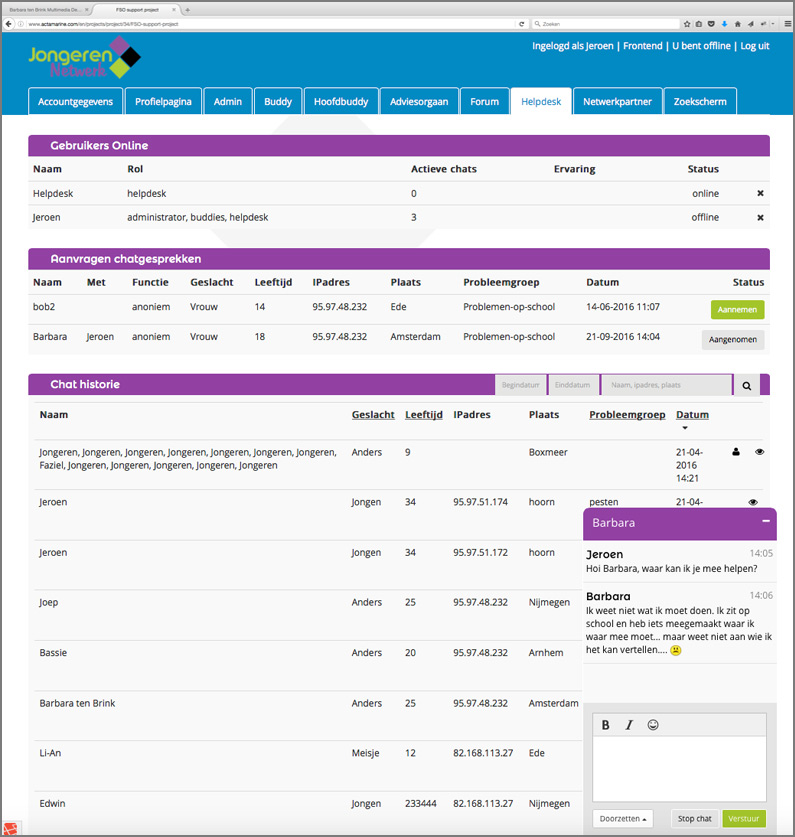Switch to the Forum tab
The height and width of the screenshot is (837, 795).
click(484, 101)
